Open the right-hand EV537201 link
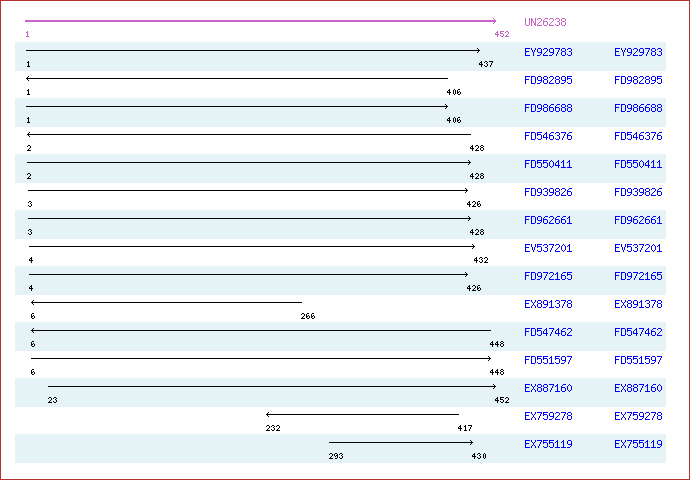 (638, 248)
